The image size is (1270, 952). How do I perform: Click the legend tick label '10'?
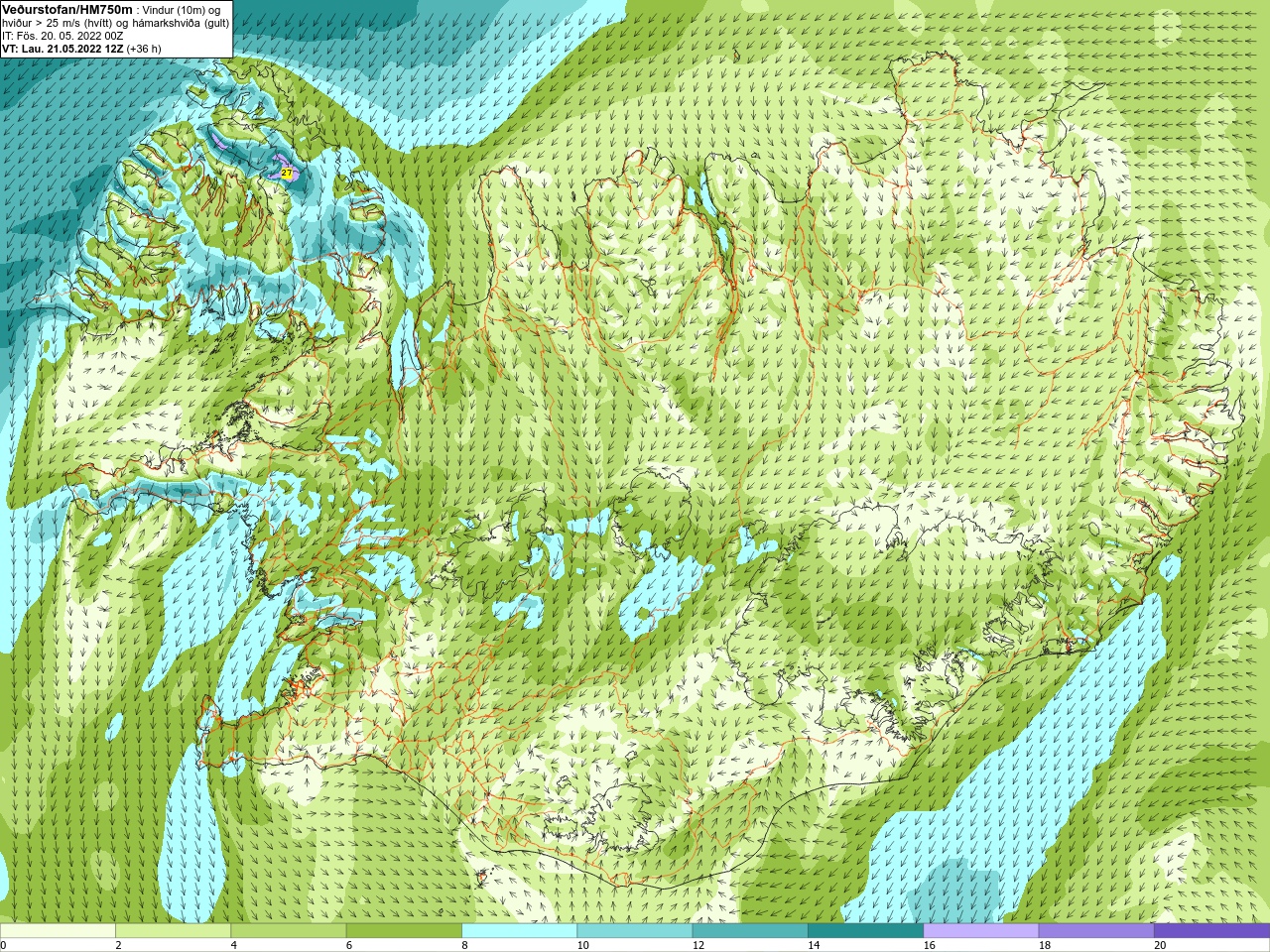(583, 945)
